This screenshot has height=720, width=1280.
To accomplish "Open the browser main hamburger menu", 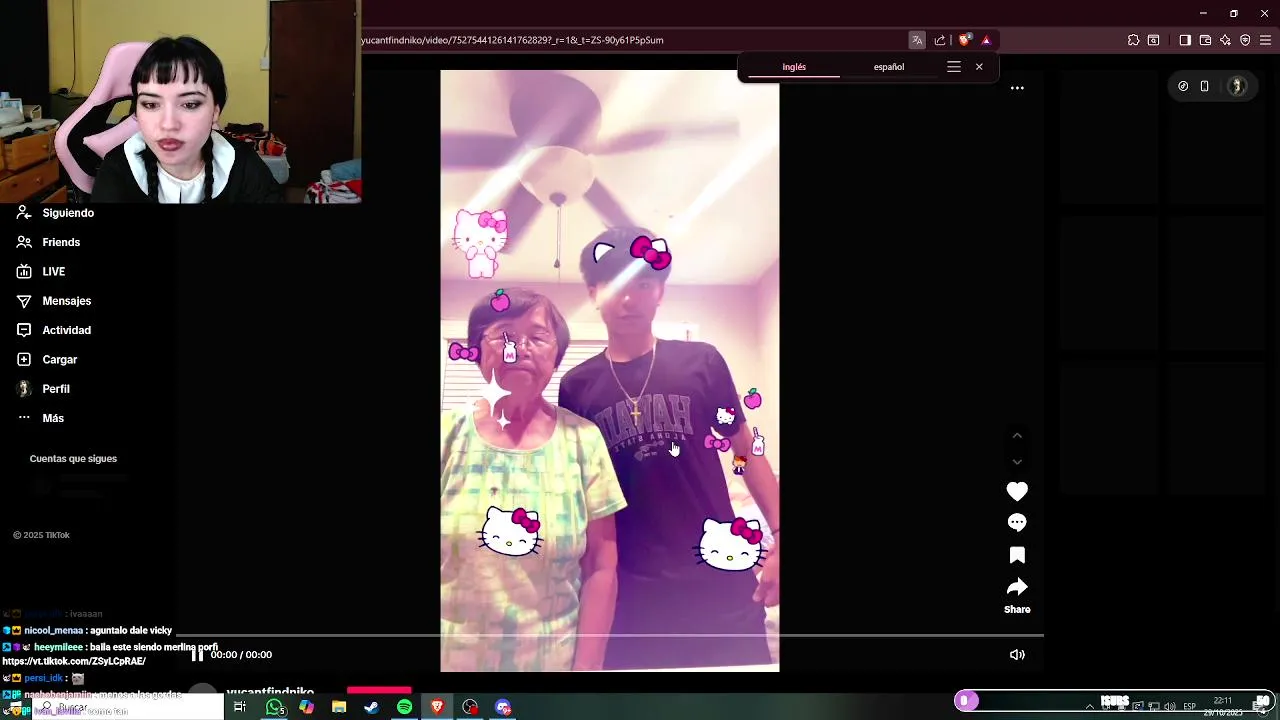I will click(x=1266, y=40).
